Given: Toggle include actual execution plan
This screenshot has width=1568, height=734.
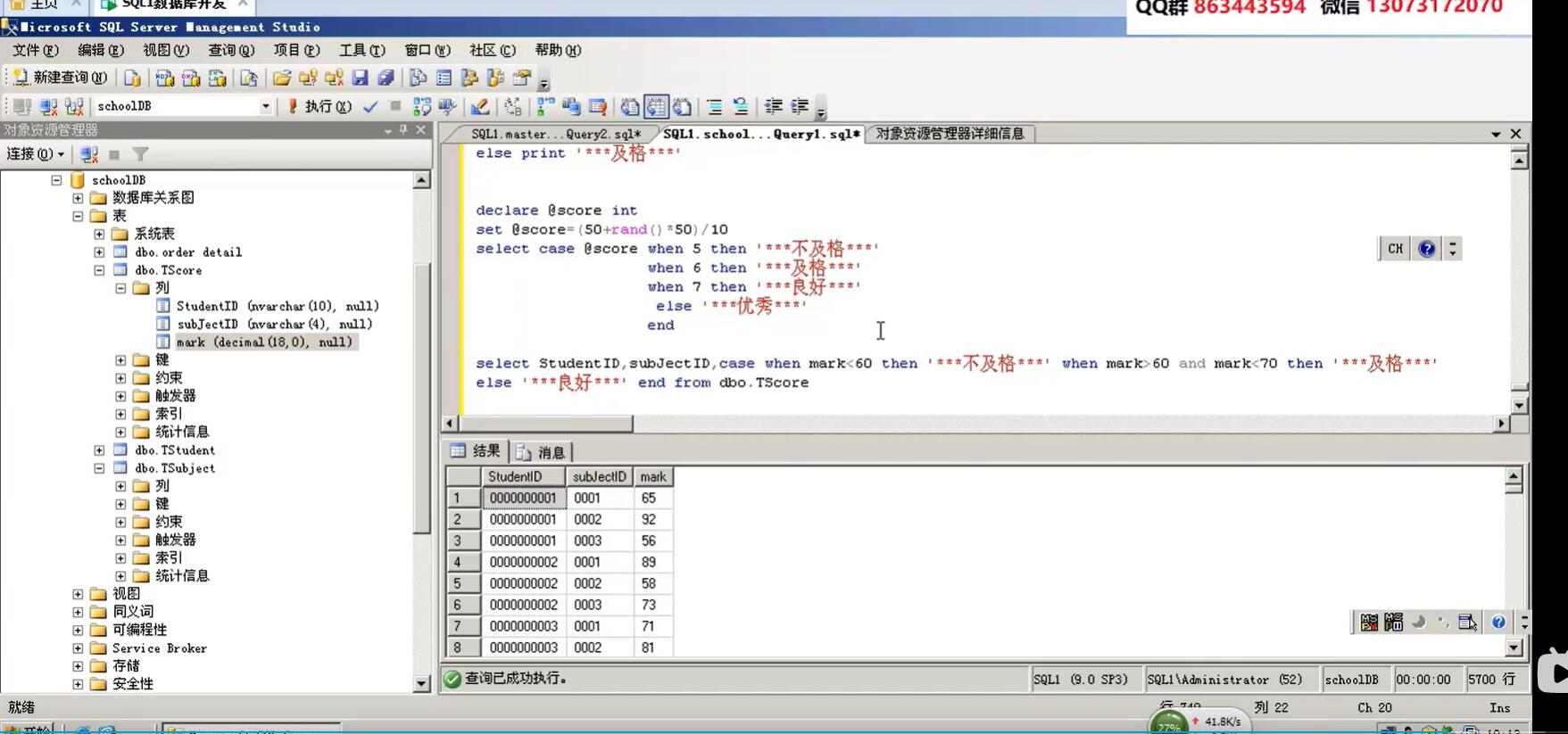Looking at the screenshot, I should pos(545,106).
